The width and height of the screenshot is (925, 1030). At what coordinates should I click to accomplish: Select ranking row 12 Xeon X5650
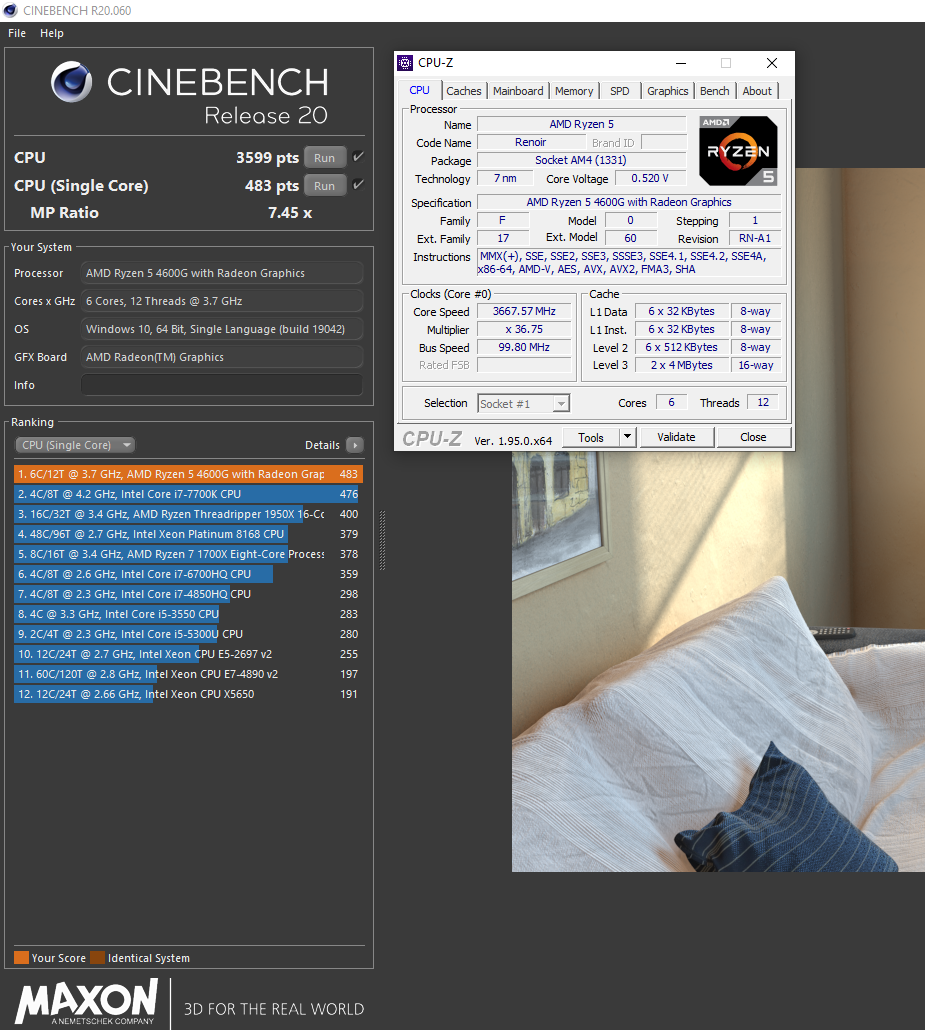188,694
